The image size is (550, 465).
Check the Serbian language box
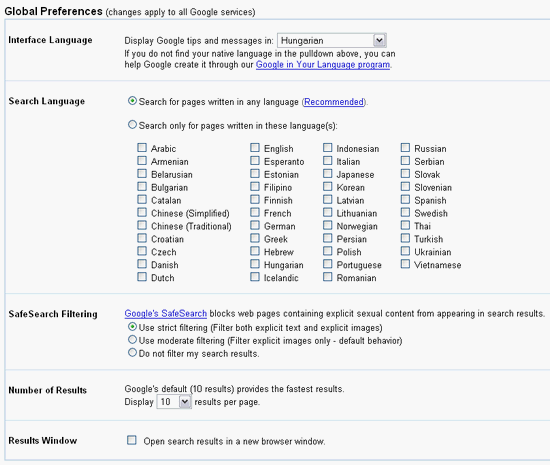click(405, 161)
